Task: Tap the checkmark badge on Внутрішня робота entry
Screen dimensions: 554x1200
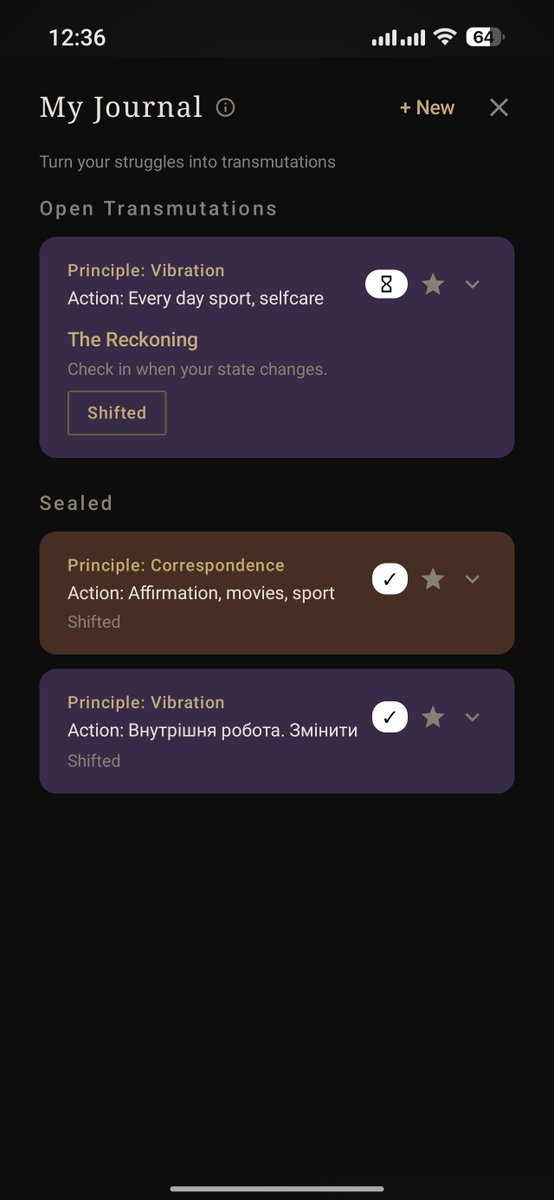Action: 390,717
